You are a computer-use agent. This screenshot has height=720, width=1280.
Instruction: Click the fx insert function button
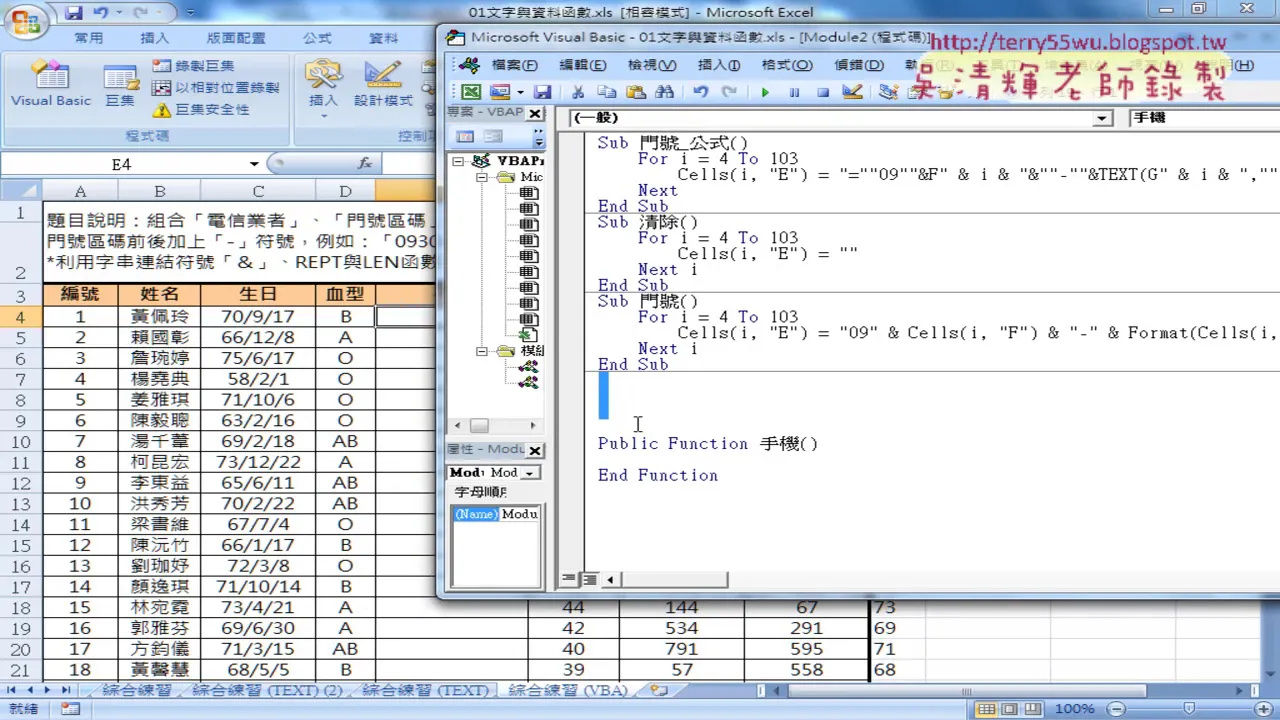pos(365,163)
